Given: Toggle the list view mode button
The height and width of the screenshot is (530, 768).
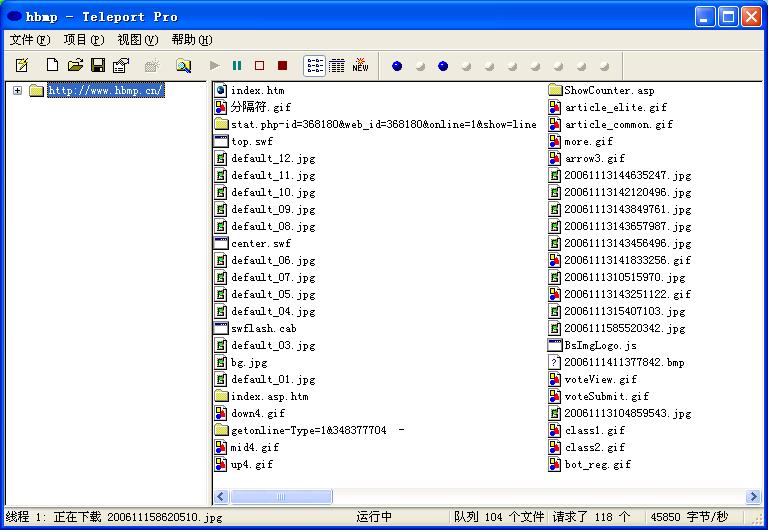Looking at the screenshot, I should coord(314,66).
